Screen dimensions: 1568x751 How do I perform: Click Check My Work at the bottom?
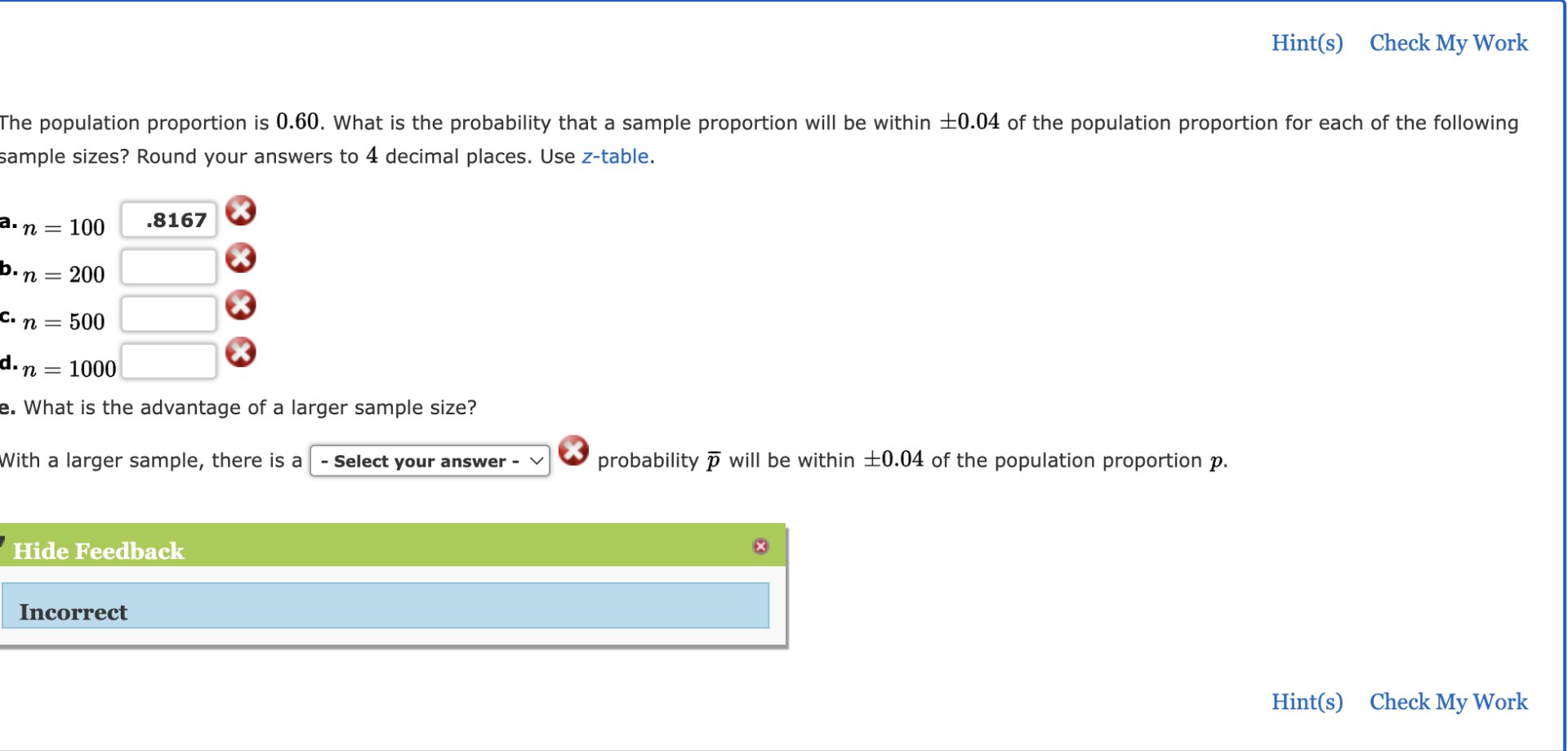pos(1448,701)
